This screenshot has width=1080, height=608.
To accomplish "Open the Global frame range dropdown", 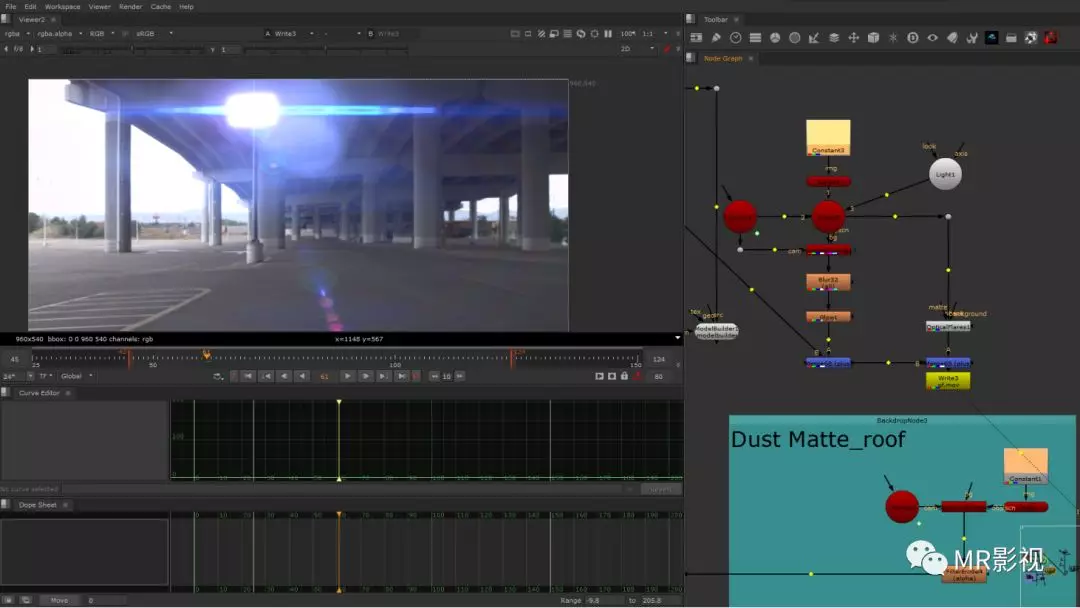I will pos(77,376).
